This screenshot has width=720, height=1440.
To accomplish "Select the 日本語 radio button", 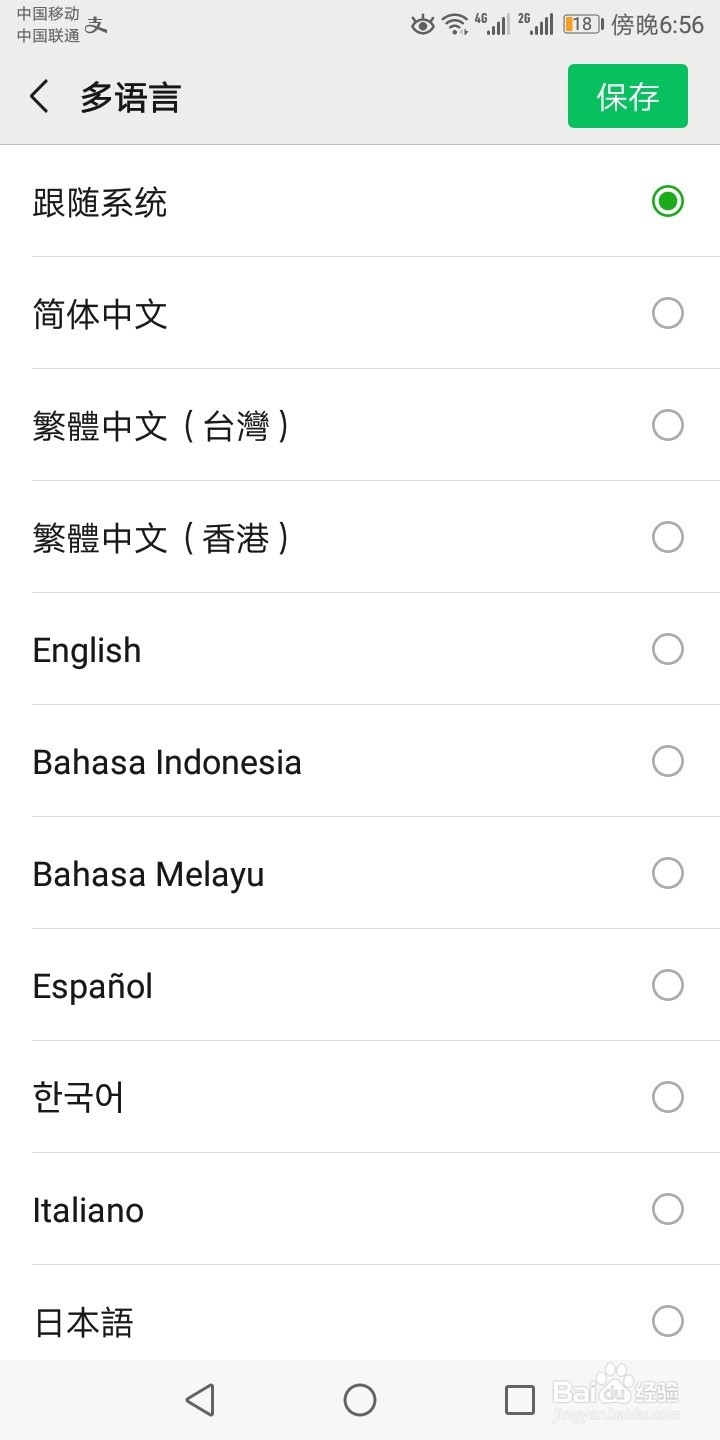I will [x=667, y=1322].
